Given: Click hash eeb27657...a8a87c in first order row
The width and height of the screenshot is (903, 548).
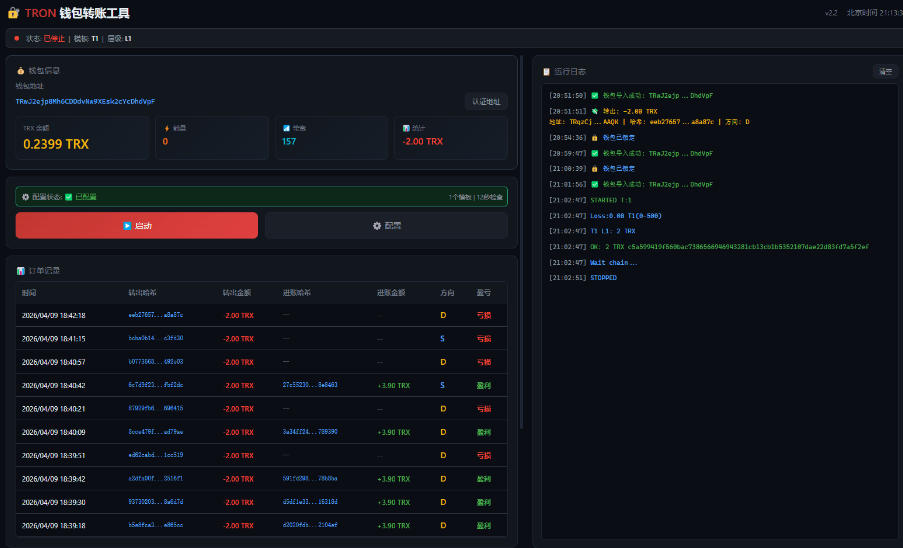Looking at the screenshot, I should (155, 315).
